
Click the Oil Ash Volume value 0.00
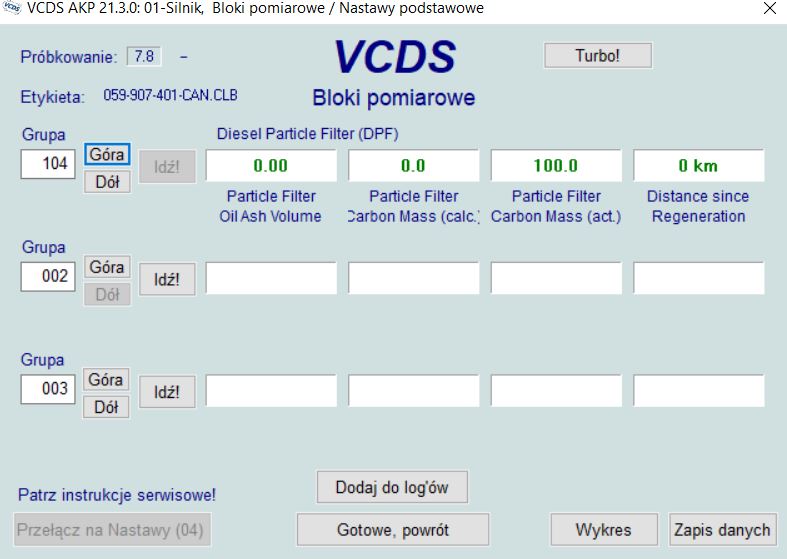pos(271,165)
